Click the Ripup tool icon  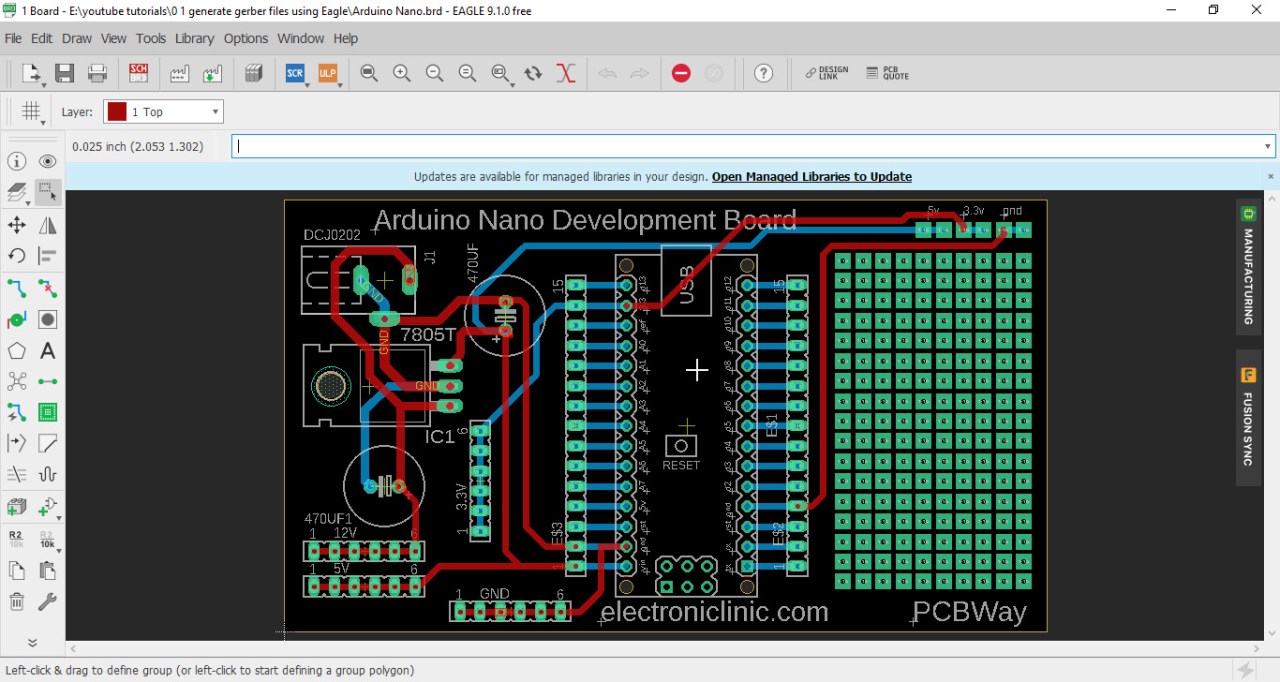tap(47, 288)
